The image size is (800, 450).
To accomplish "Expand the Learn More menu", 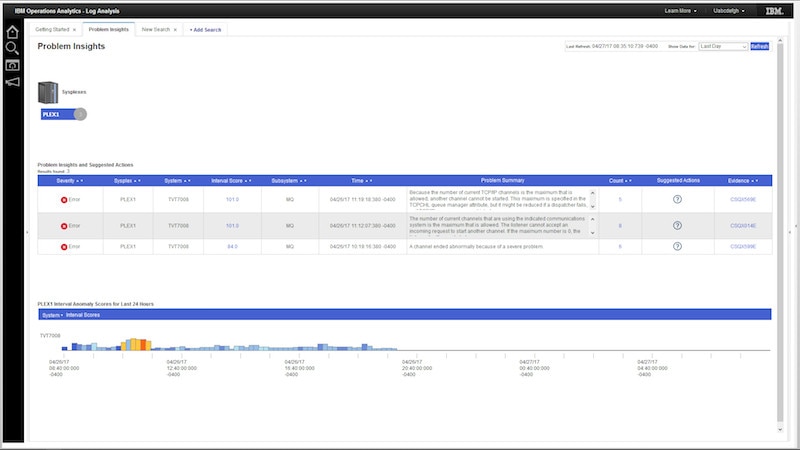I will coord(680,11).
